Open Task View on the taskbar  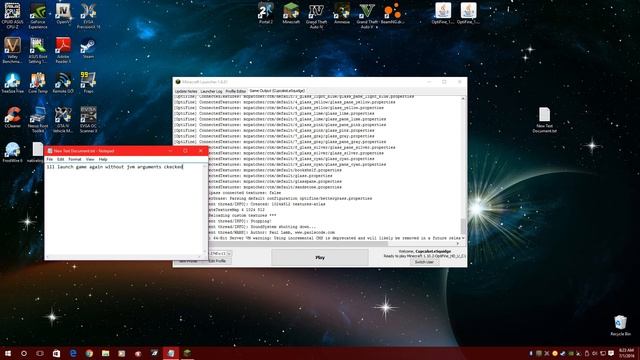point(40,353)
